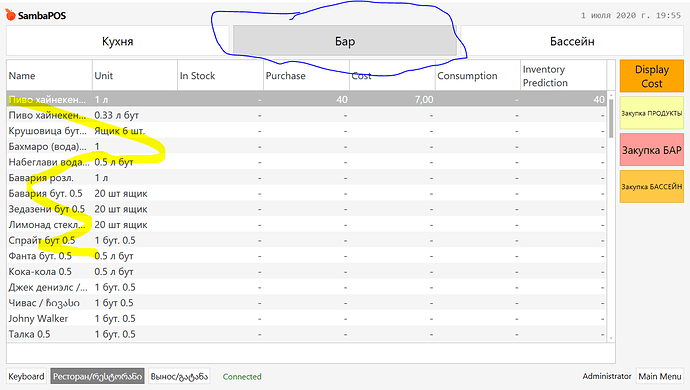
Task: Select the Лимонад стекл row
Action: pos(307,224)
